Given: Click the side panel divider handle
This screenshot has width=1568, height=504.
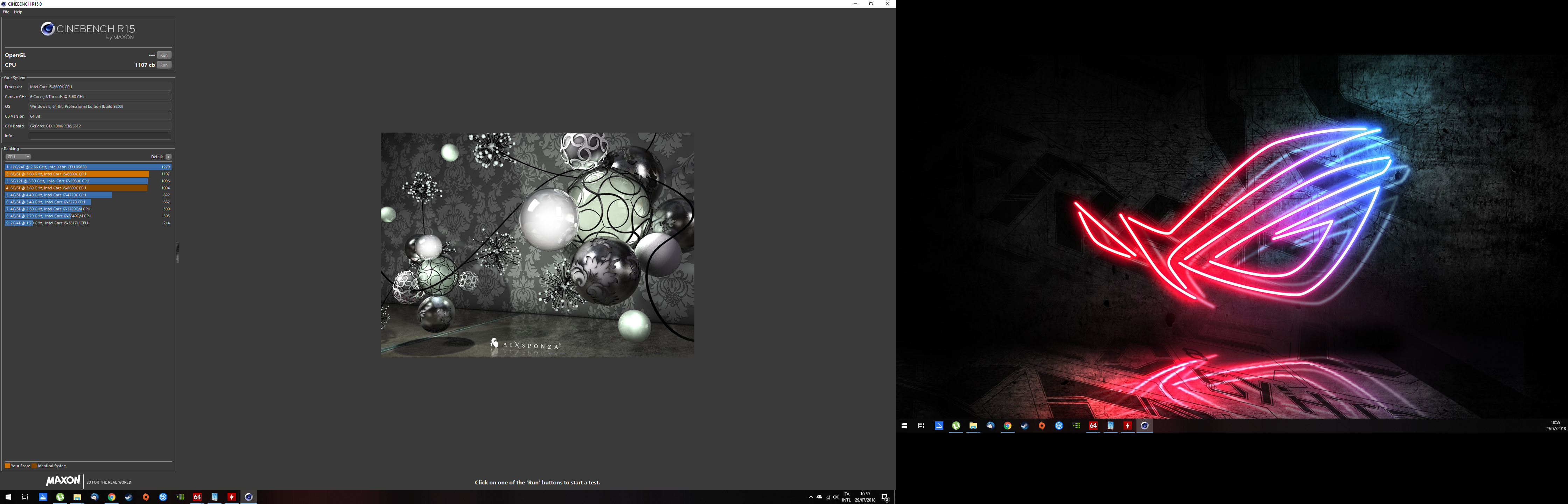Looking at the screenshot, I should click(178, 252).
